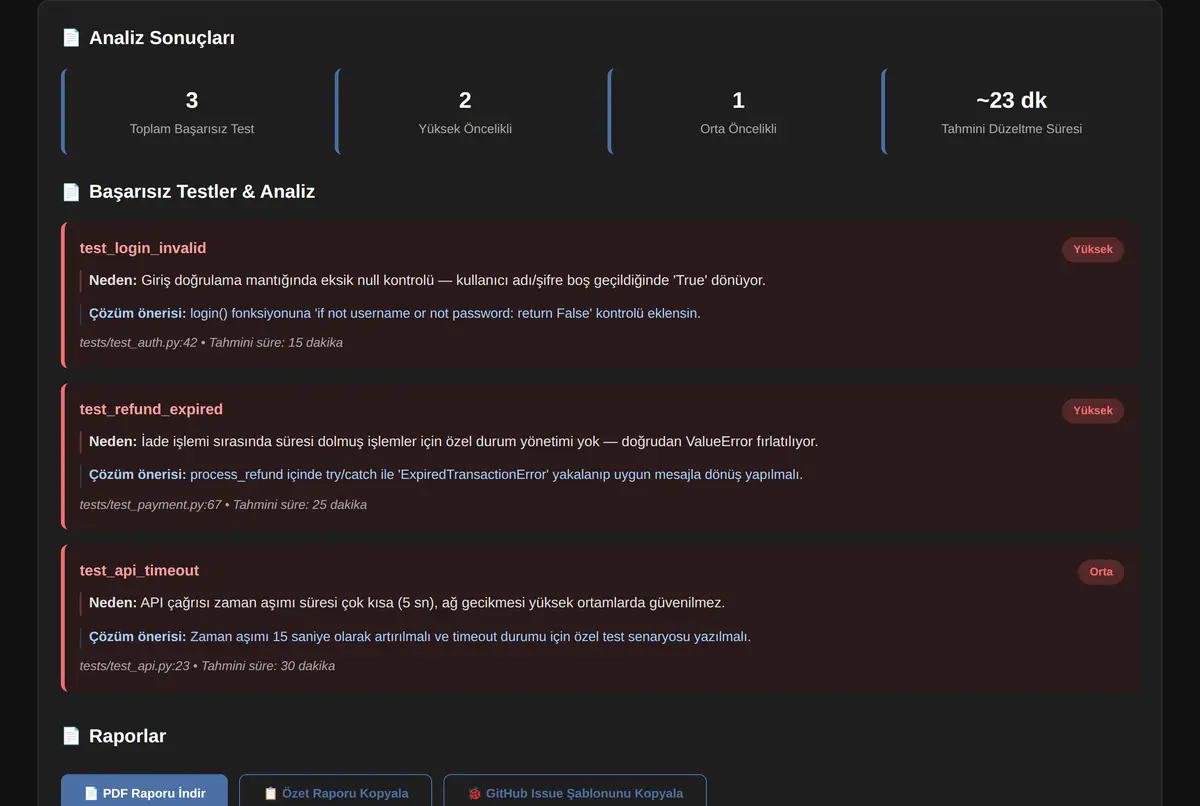
Task: Click document icon beside Analiz Sonuçları
Action: tap(71, 38)
